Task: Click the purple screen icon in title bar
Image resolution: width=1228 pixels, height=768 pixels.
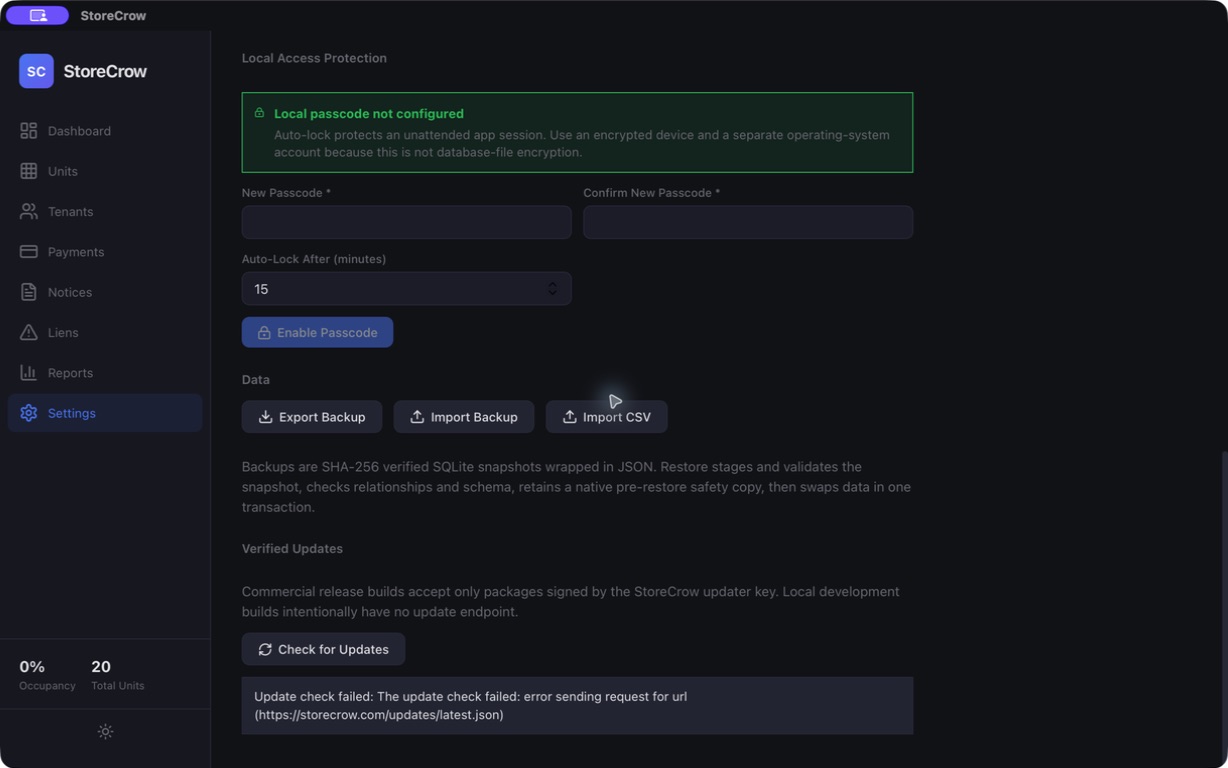Action: coord(38,15)
